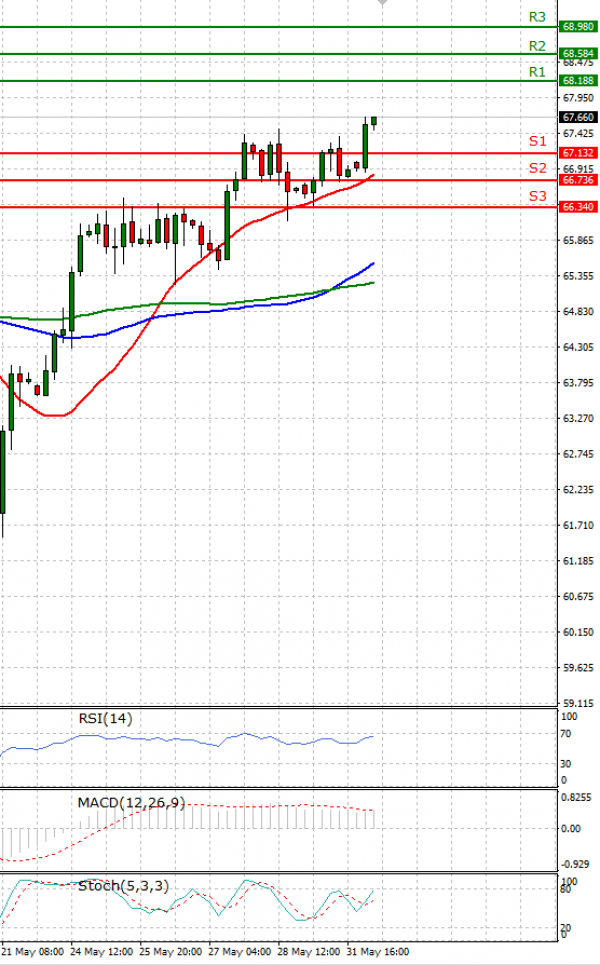600x965 pixels.
Task: Select the 66.736 support price tag
Action: pos(578,180)
